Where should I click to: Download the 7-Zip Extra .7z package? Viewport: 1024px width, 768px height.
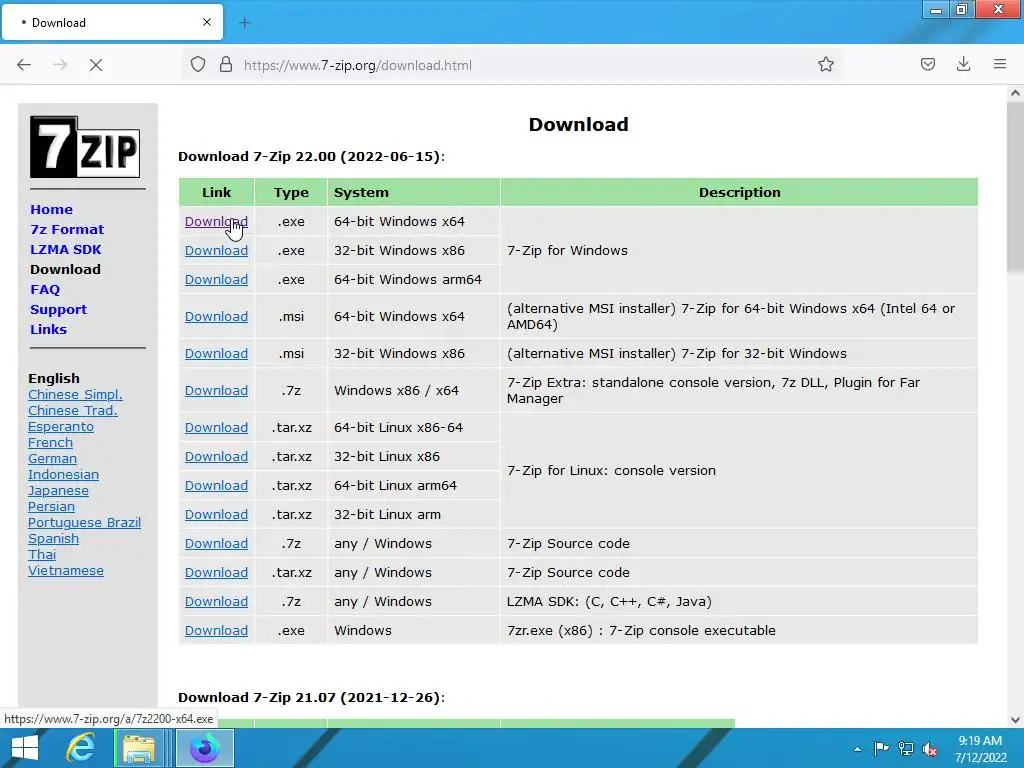click(216, 391)
